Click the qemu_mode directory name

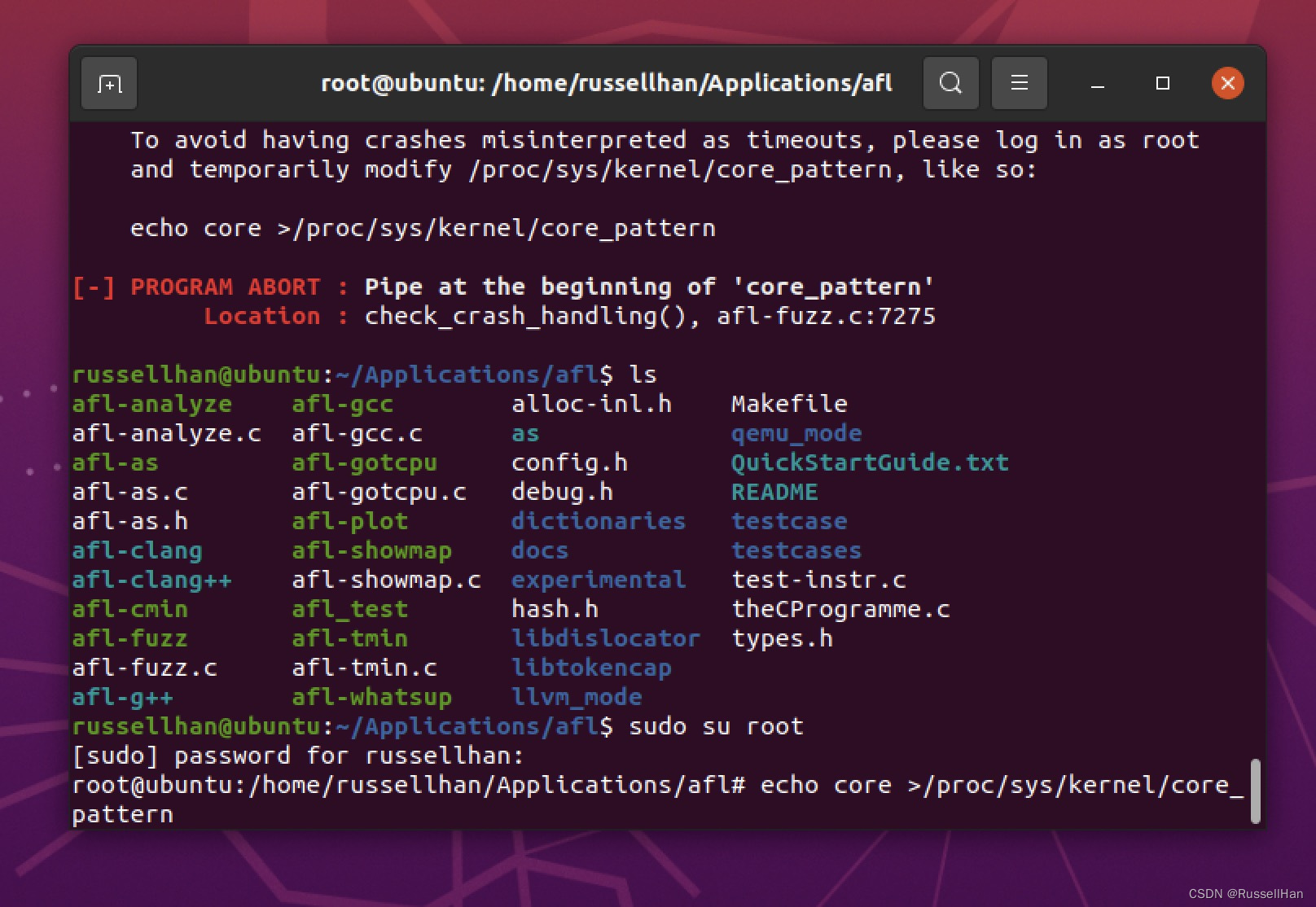(797, 433)
